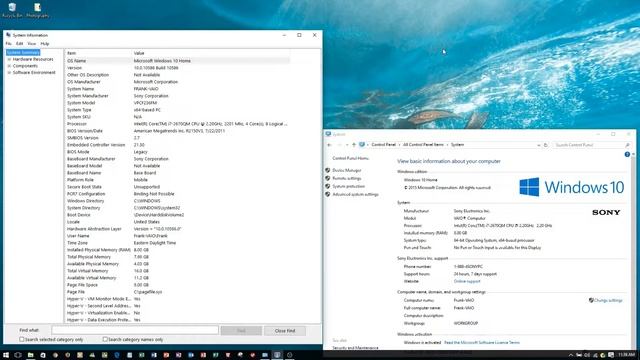640x360 pixels.
Task: Read the Microsoft Software License Terms link
Action: pos(482,342)
